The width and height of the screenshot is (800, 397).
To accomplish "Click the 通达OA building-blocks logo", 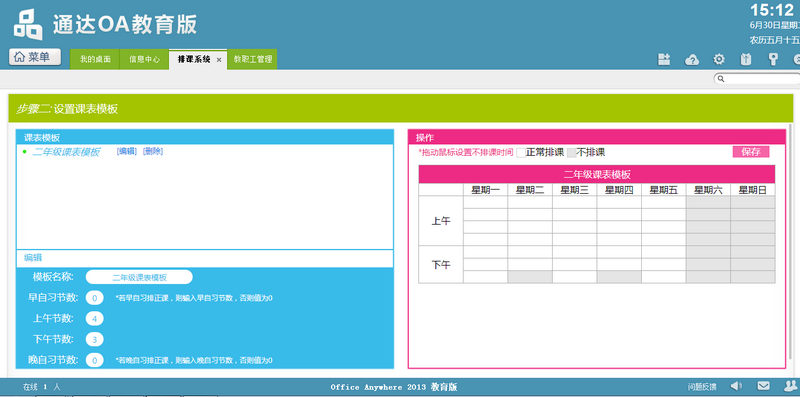I will click(28, 24).
